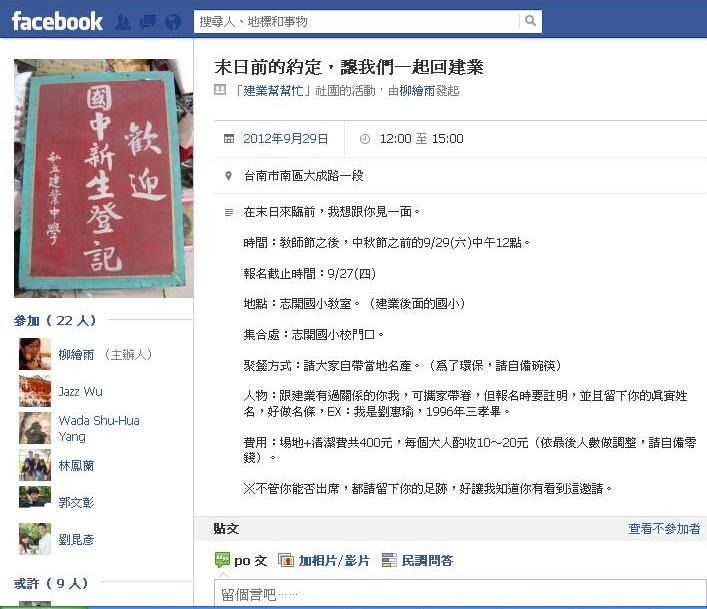
Task: Click the 民調問答 poll icon
Action: coord(389,560)
